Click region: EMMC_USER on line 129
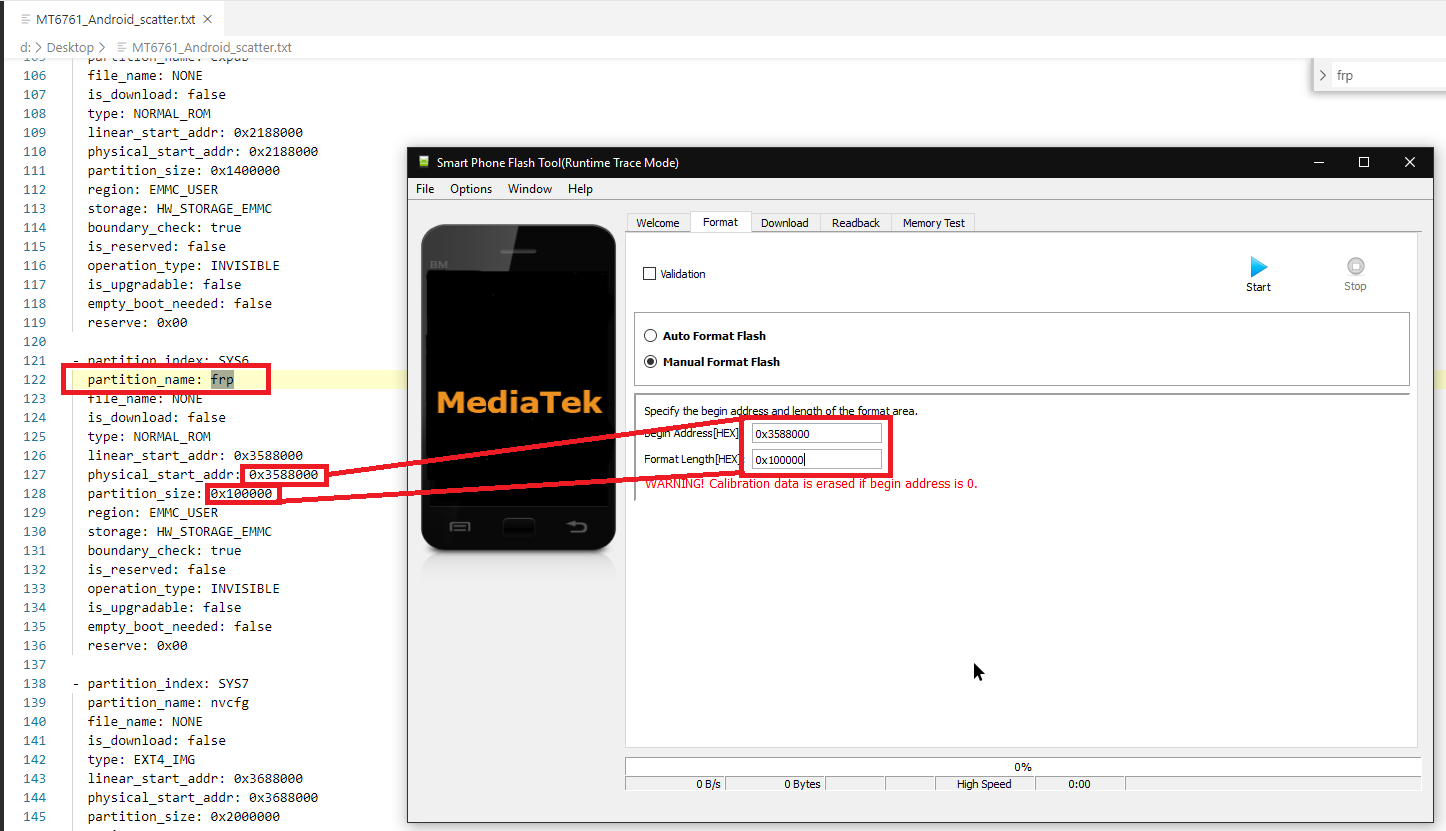1446x831 pixels. pyautogui.click(x=153, y=513)
